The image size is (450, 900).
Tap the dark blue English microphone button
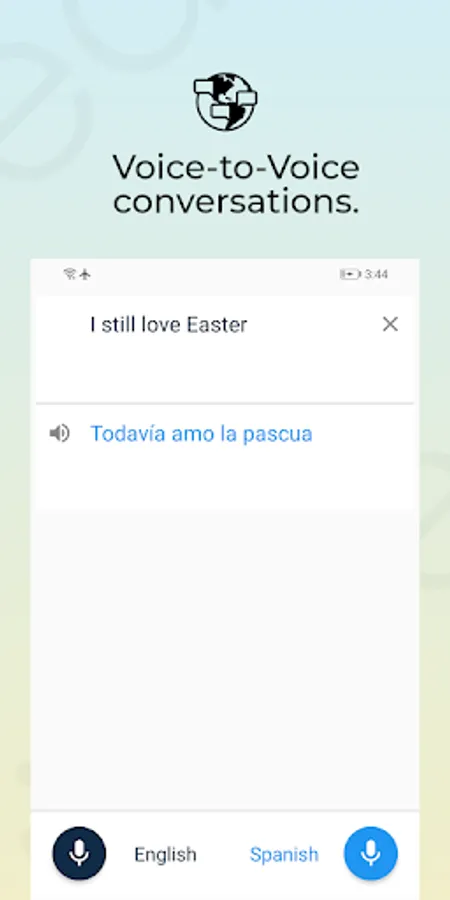pyautogui.click(x=79, y=854)
